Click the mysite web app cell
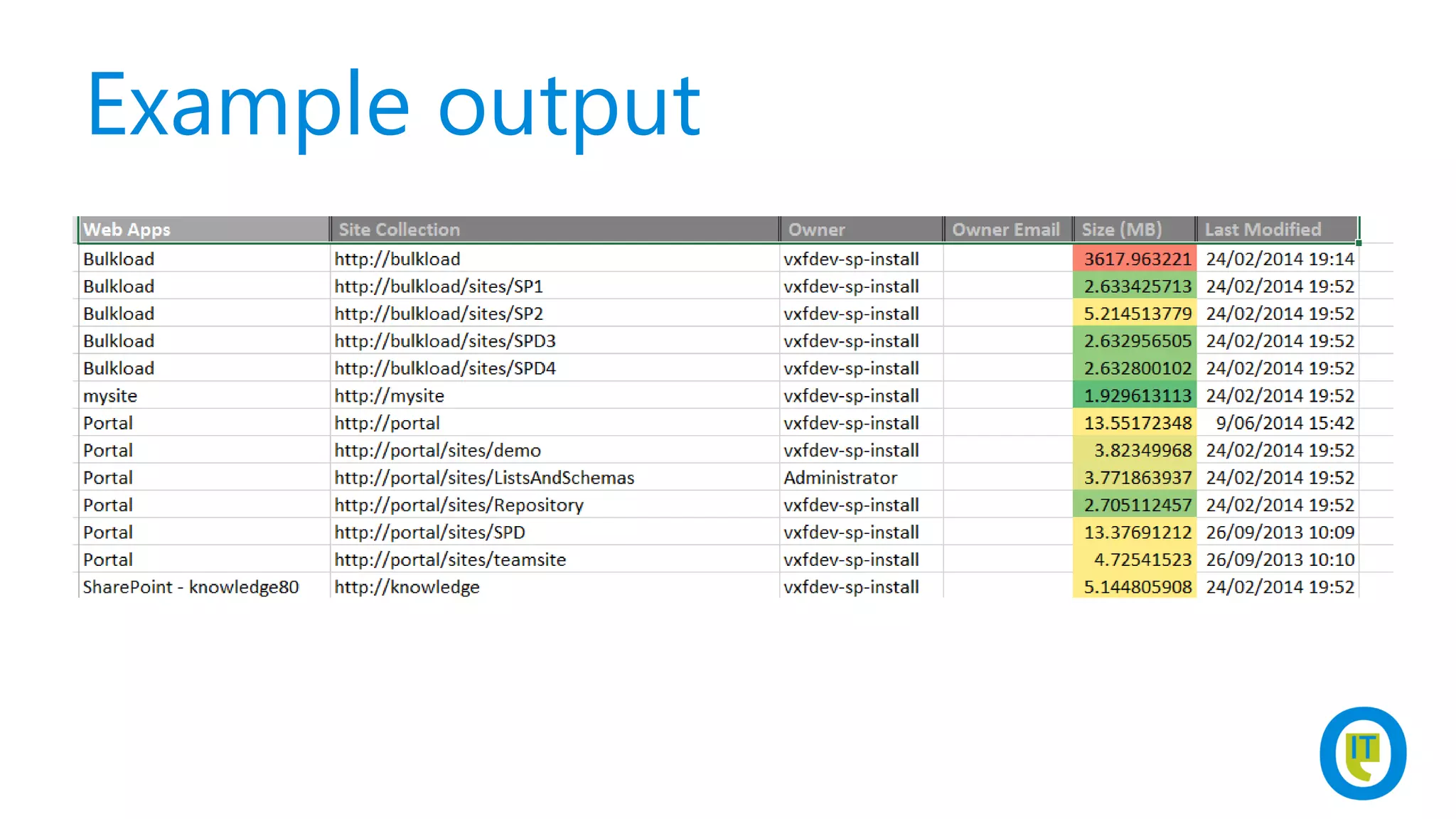The image size is (1456, 819). point(203,396)
